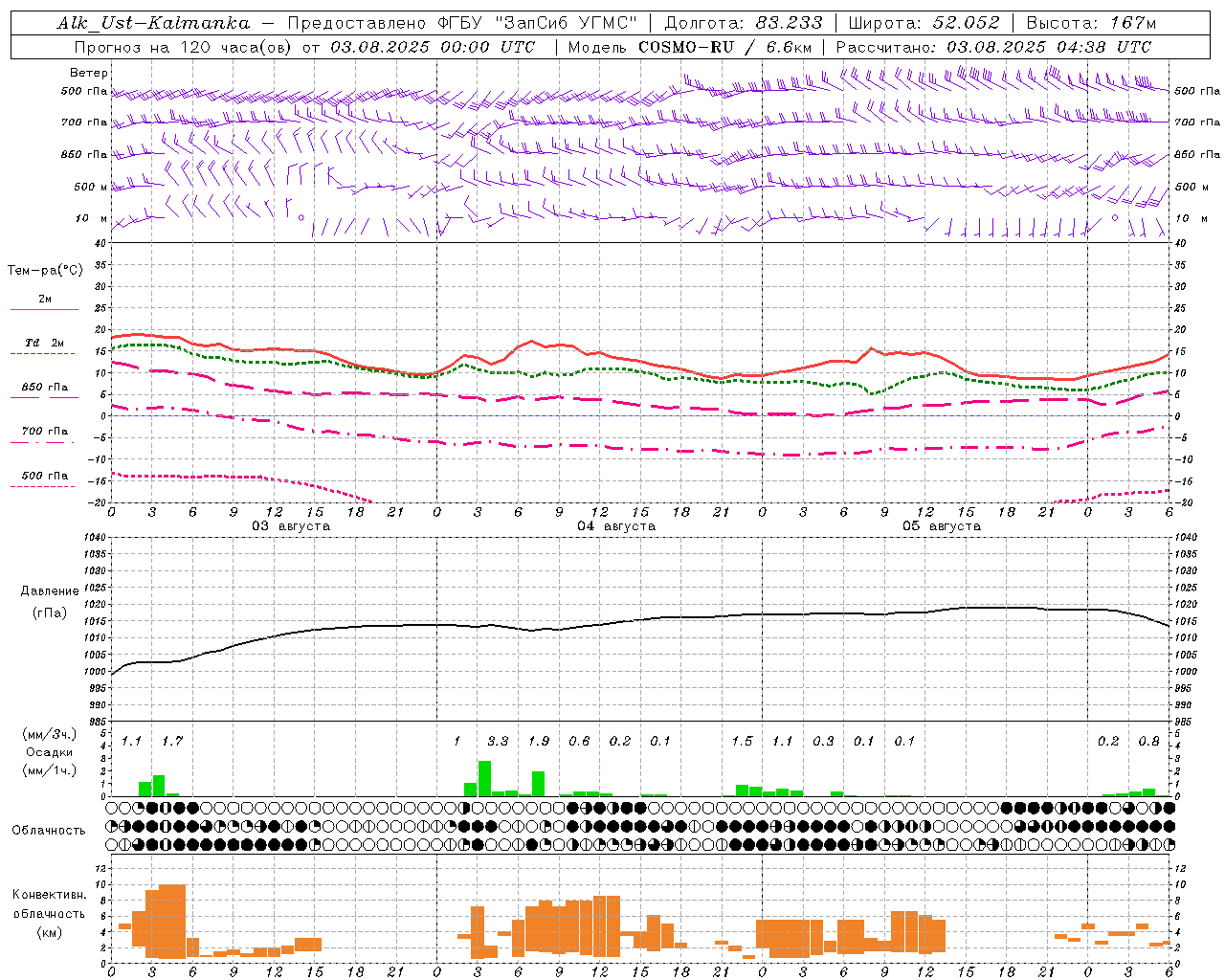Click the solid line sample under the 2м legend

coord(45,310)
